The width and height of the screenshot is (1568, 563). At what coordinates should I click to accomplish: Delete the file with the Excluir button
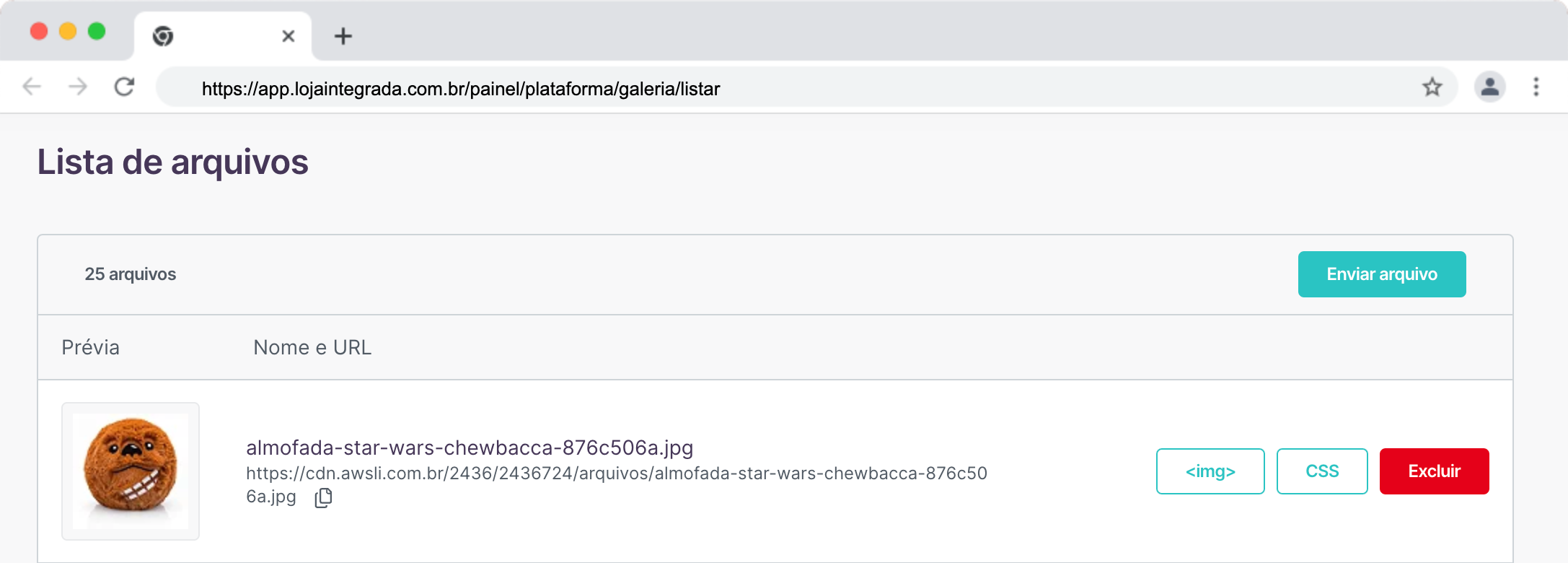coord(1433,471)
